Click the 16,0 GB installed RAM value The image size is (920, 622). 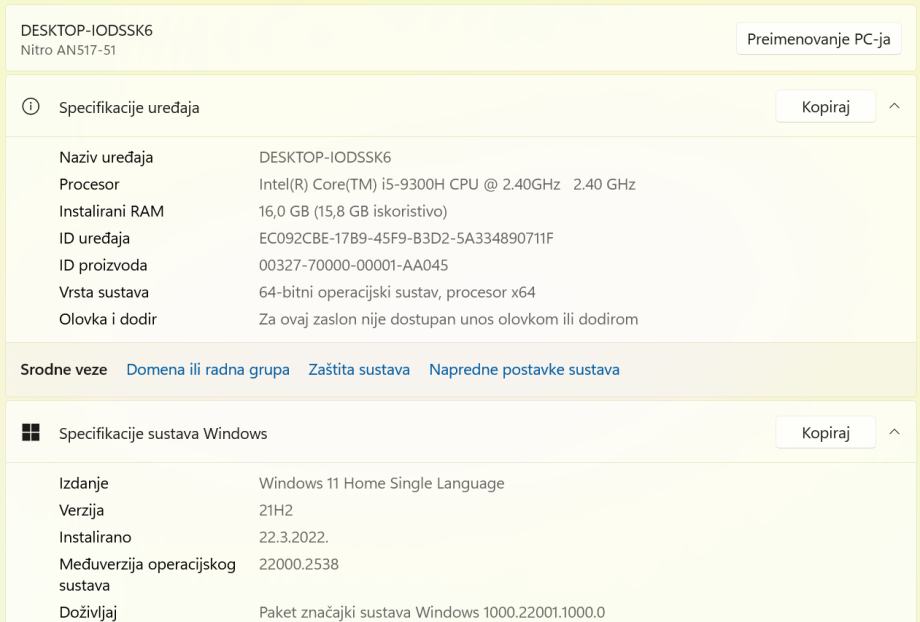click(x=352, y=211)
